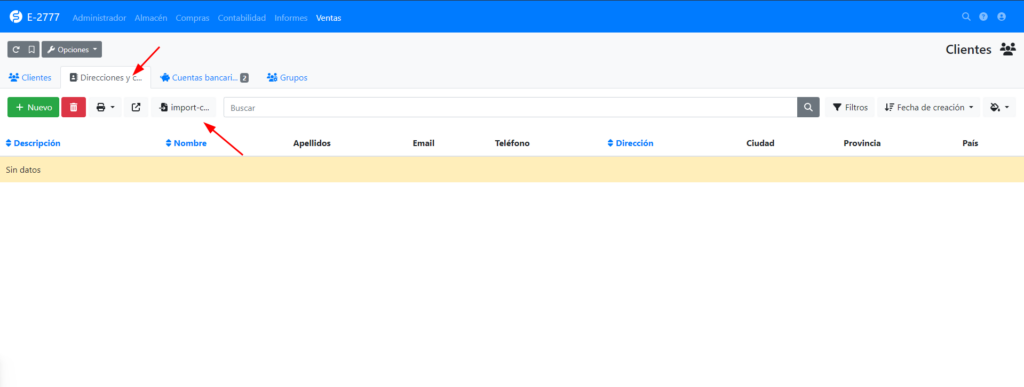Screen dimensions: 1024x387
Task: Run search with magnifier button
Action: (808, 107)
